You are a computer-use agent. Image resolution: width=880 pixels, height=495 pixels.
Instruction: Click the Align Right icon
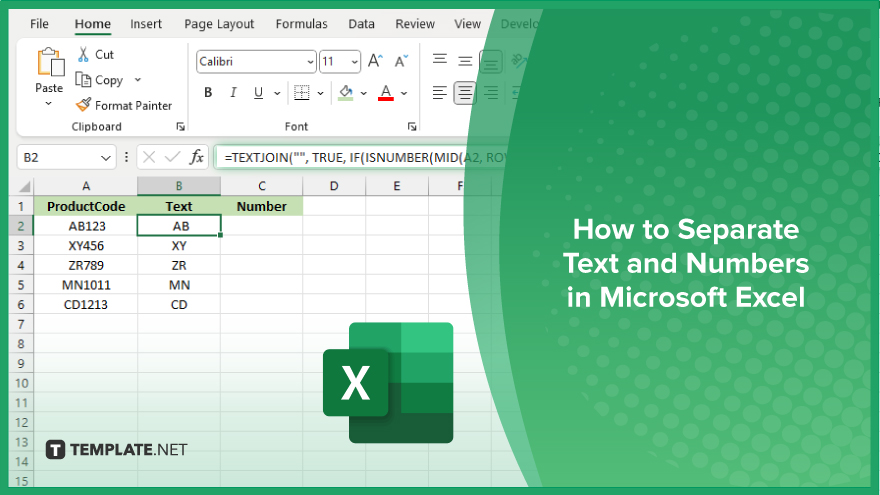pyautogui.click(x=491, y=93)
